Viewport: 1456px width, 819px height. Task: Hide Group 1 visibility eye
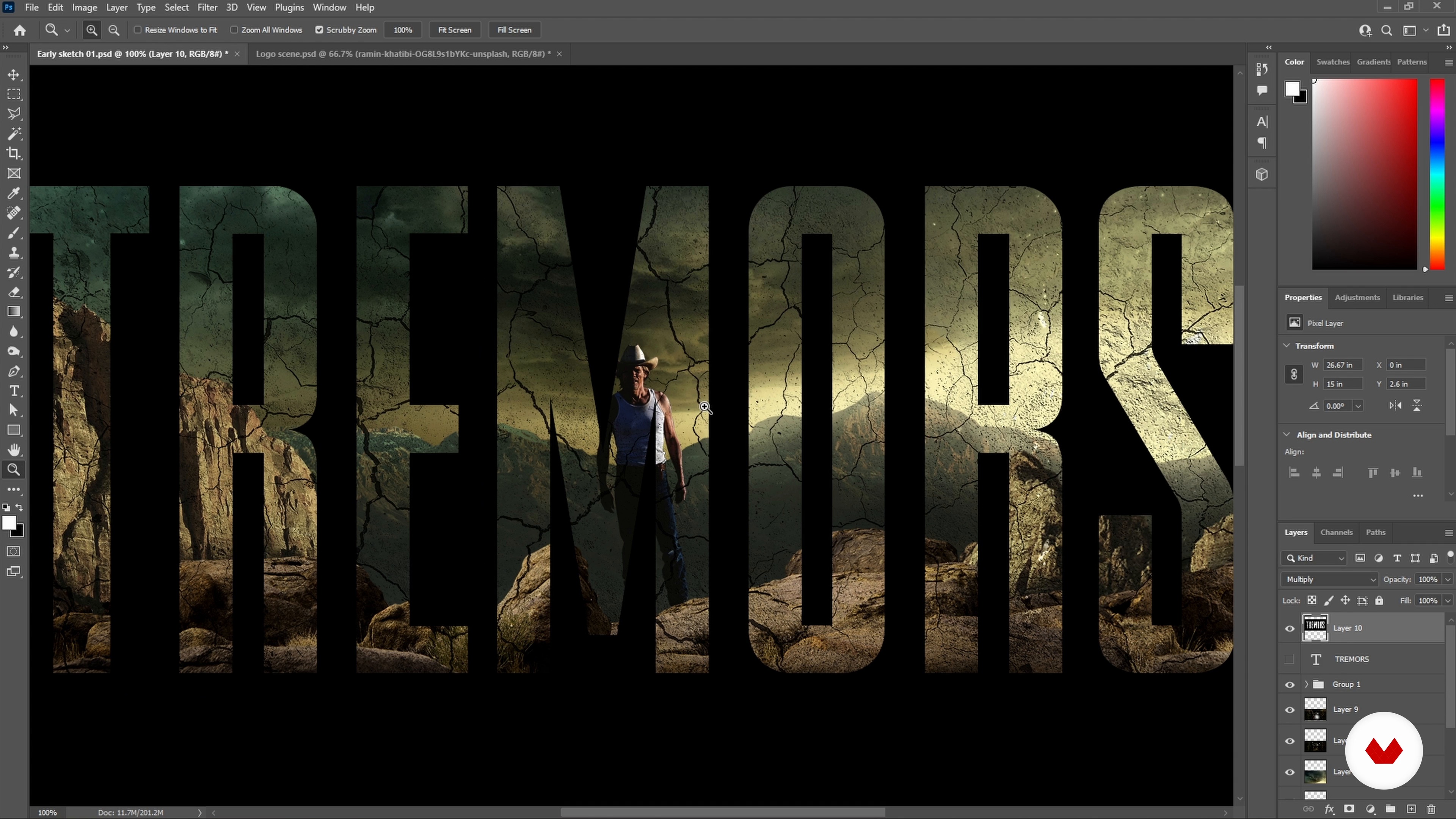(1290, 684)
